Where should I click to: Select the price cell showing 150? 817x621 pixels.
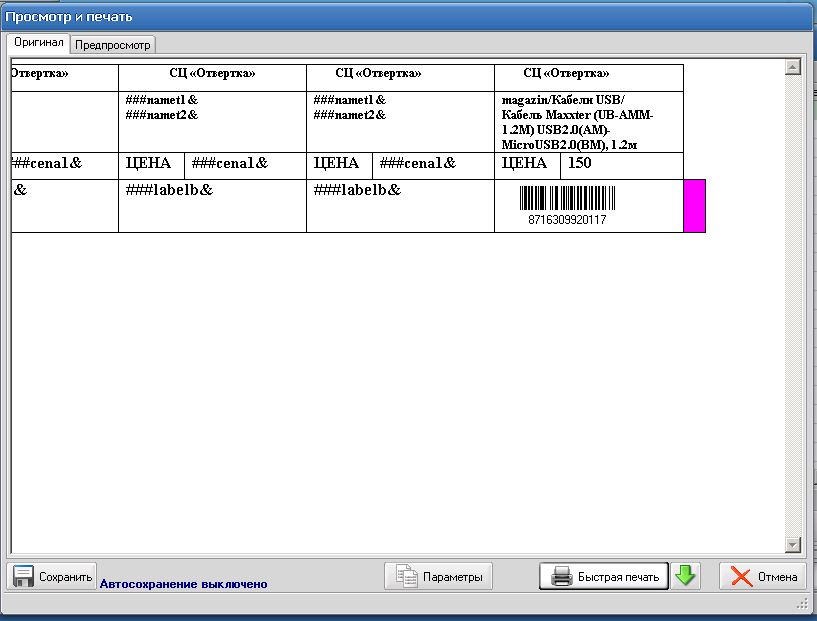[621, 165]
